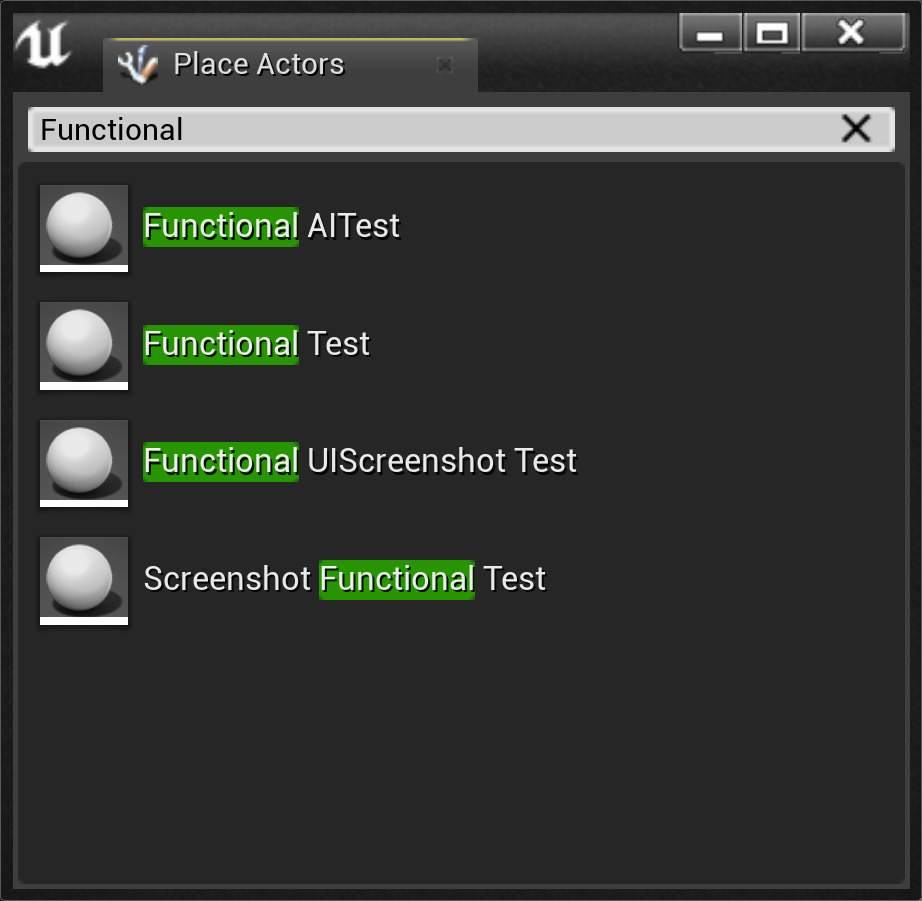The width and height of the screenshot is (922, 901).
Task: Click the Place Actors tab icon
Action: (x=138, y=65)
